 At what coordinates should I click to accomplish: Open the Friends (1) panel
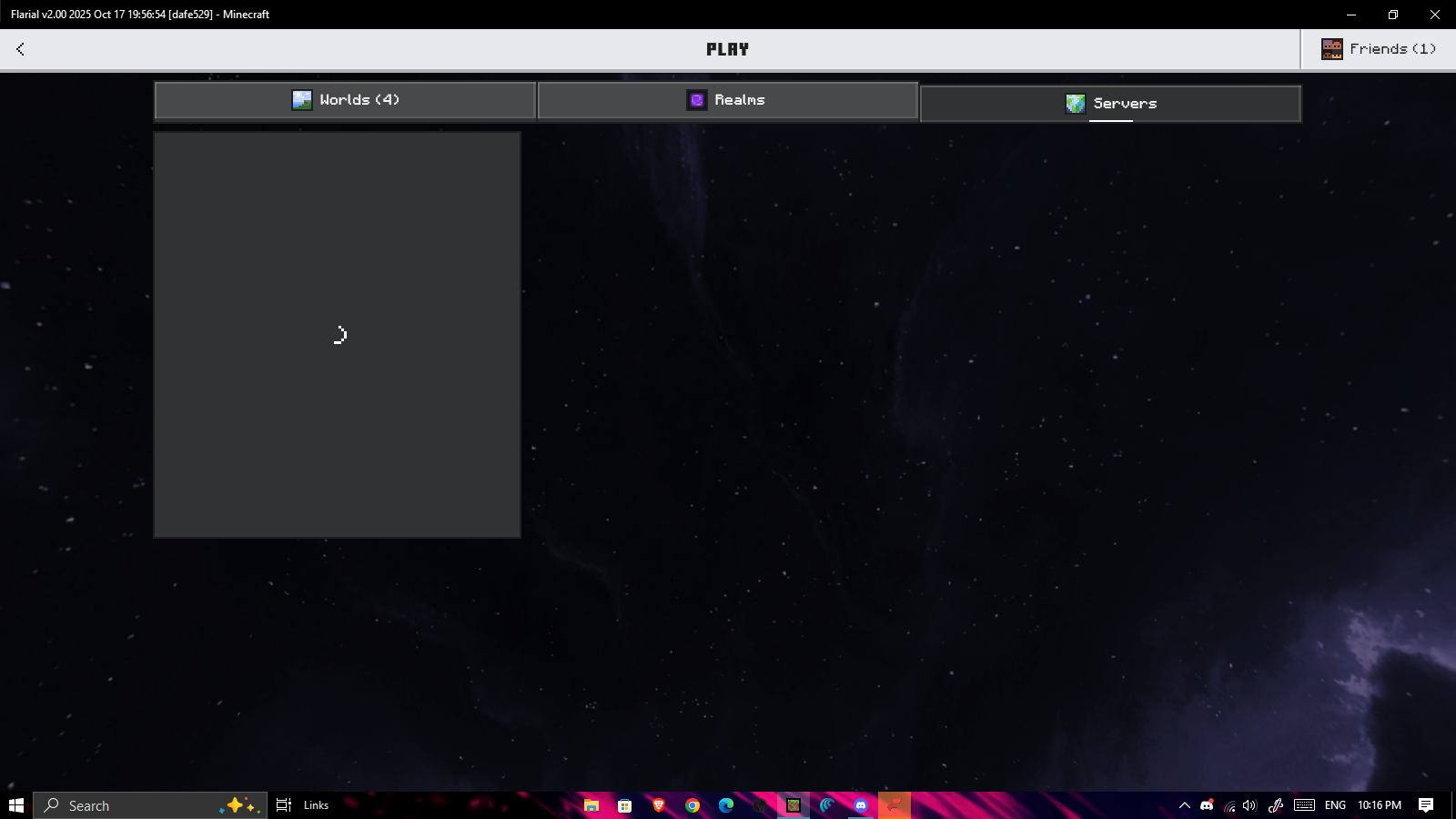1379,49
